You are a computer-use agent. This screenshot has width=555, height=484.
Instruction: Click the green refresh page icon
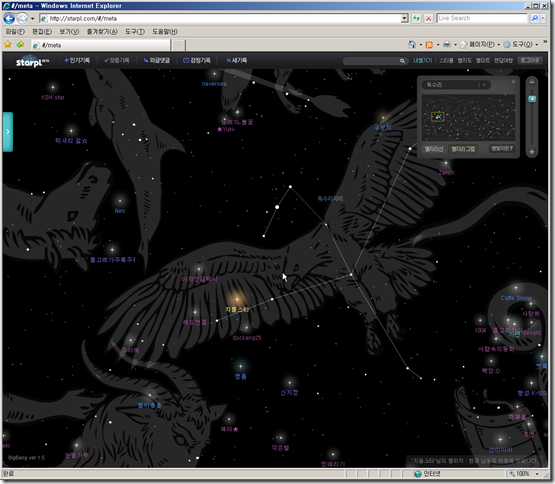(x=416, y=18)
